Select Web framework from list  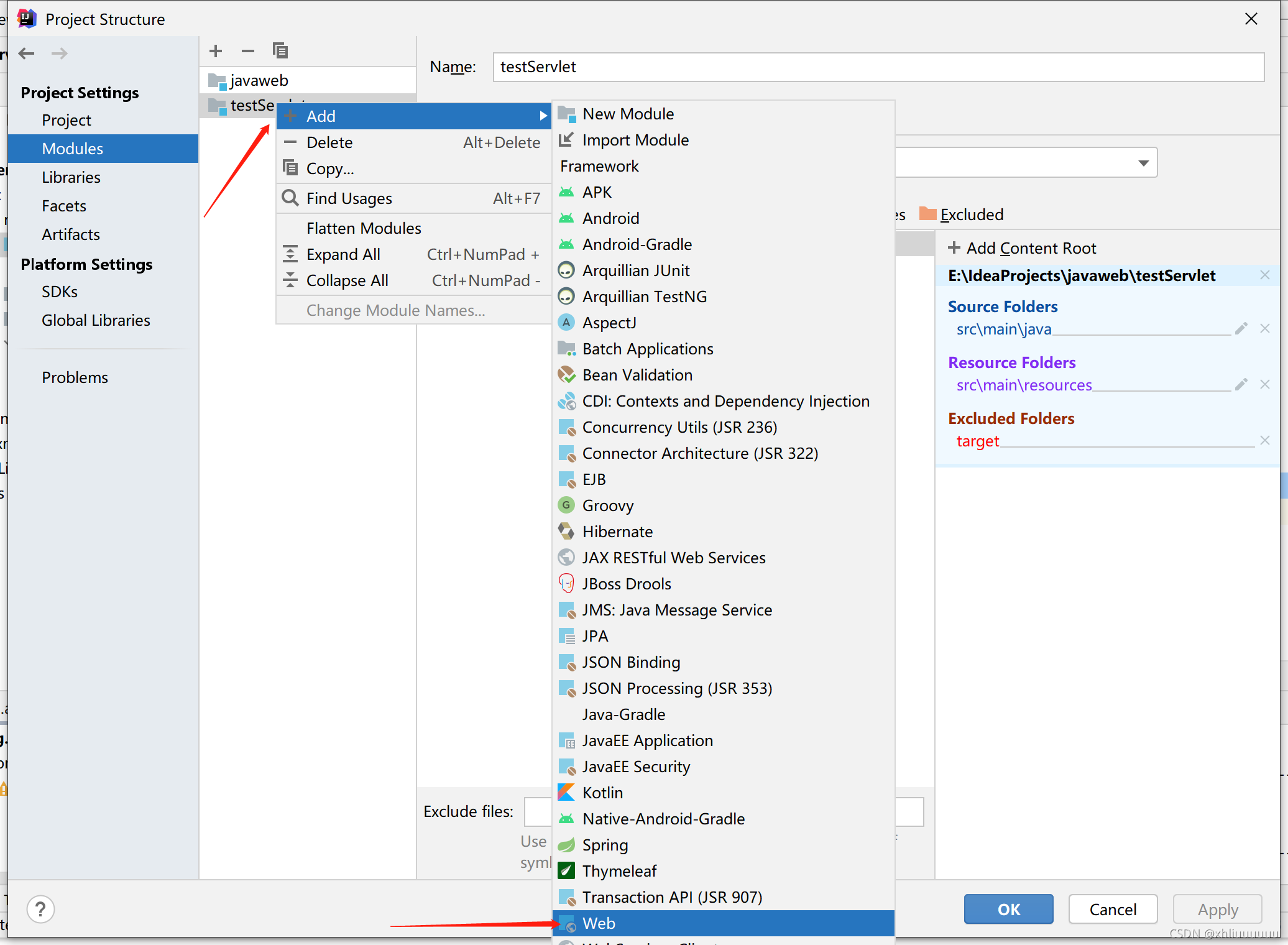(x=599, y=923)
